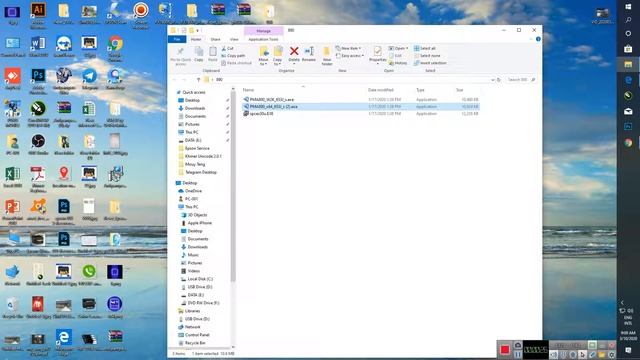Screen dimensions: 640x360
Task: Select Local Disk (C:) in navigation pane
Action: 200,279
